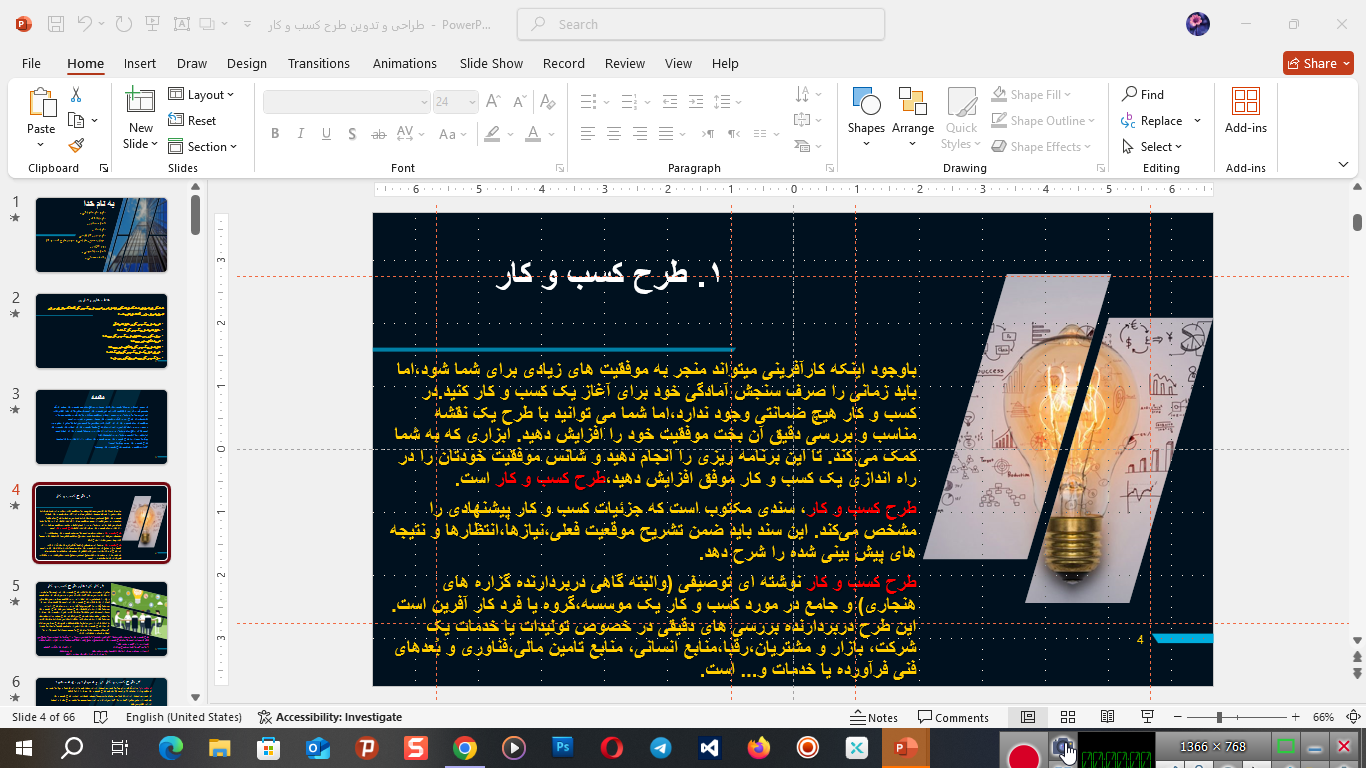Image resolution: width=1366 pixels, height=768 pixels.
Task: Toggle text Shadow
Action: tap(352, 133)
